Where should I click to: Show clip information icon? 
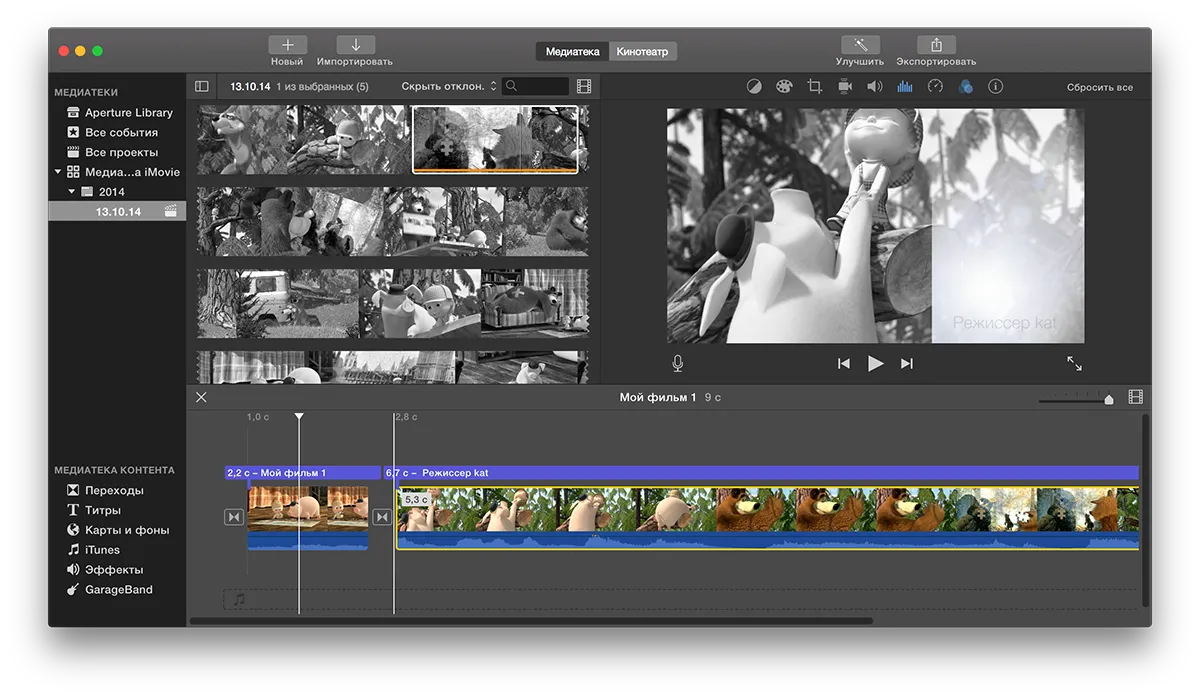pos(995,87)
